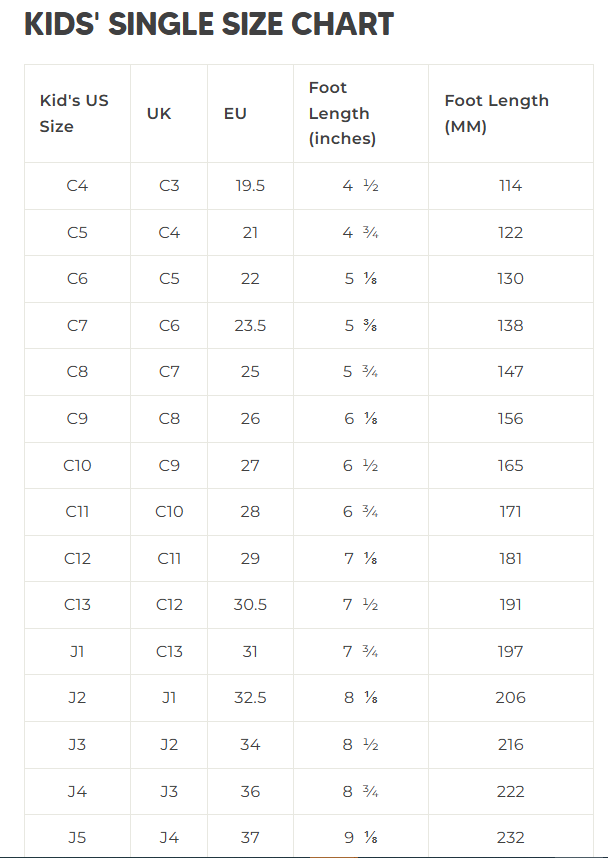This screenshot has width=608, height=858.
Task: Click the UK column header
Action: 159,113
